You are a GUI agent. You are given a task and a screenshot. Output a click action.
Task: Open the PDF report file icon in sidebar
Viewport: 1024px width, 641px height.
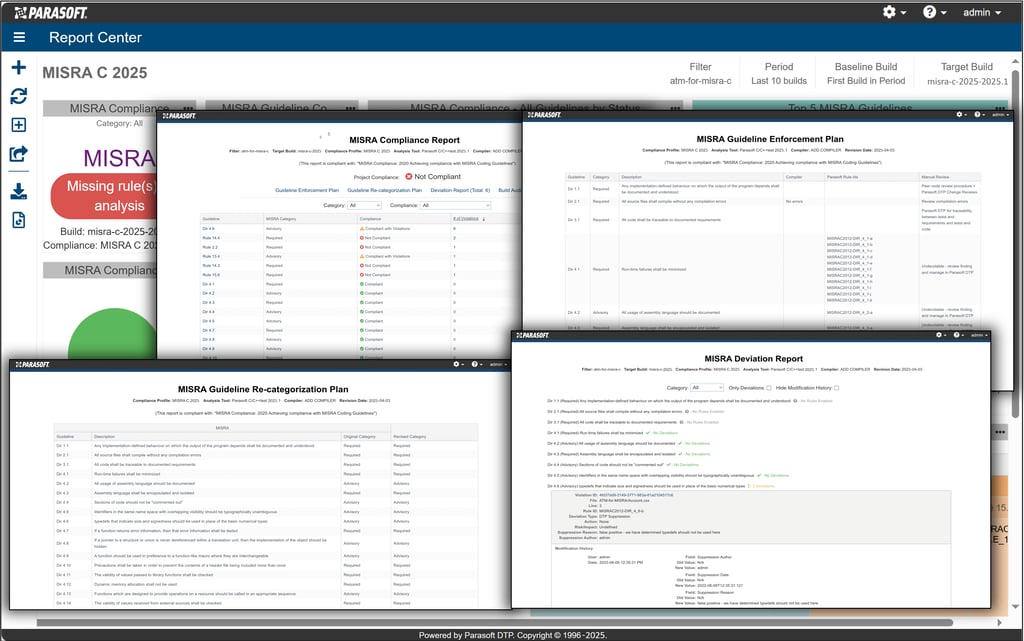point(19,220)
